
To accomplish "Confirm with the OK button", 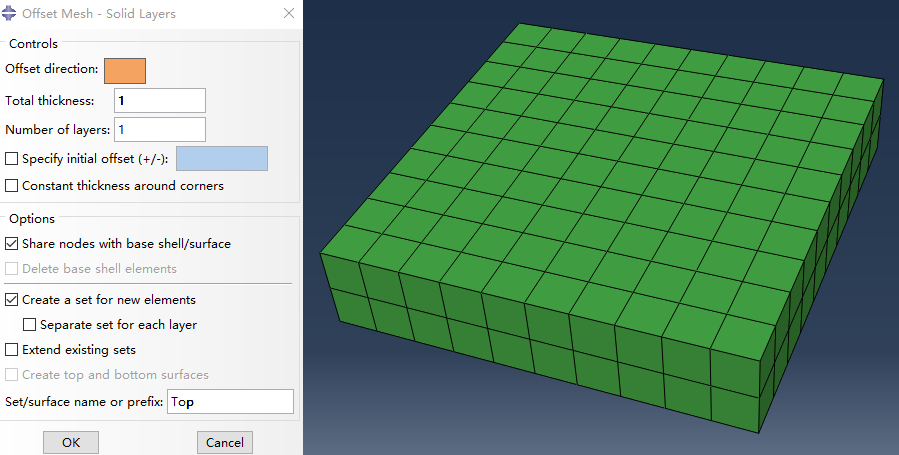I will pyautogui.click(x=71, y=442).
